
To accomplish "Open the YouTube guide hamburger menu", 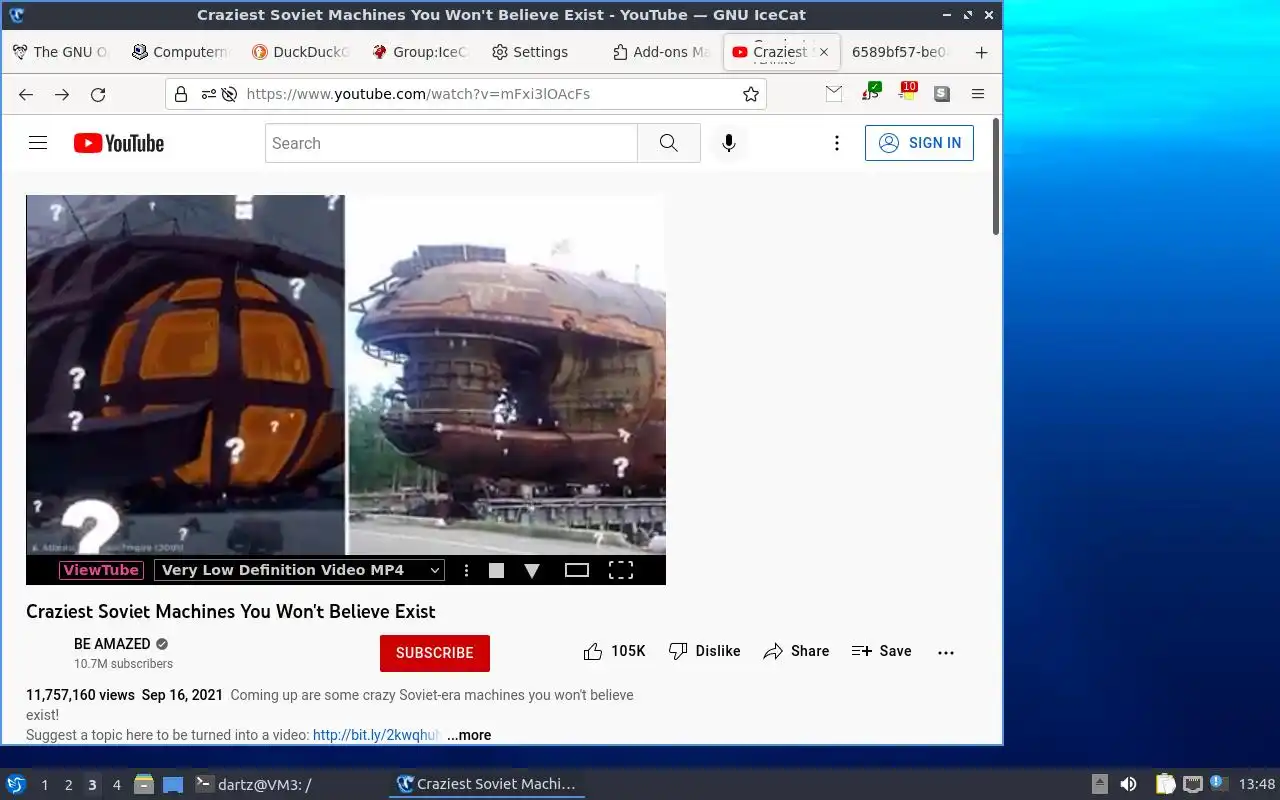I will tap(38, 143).
